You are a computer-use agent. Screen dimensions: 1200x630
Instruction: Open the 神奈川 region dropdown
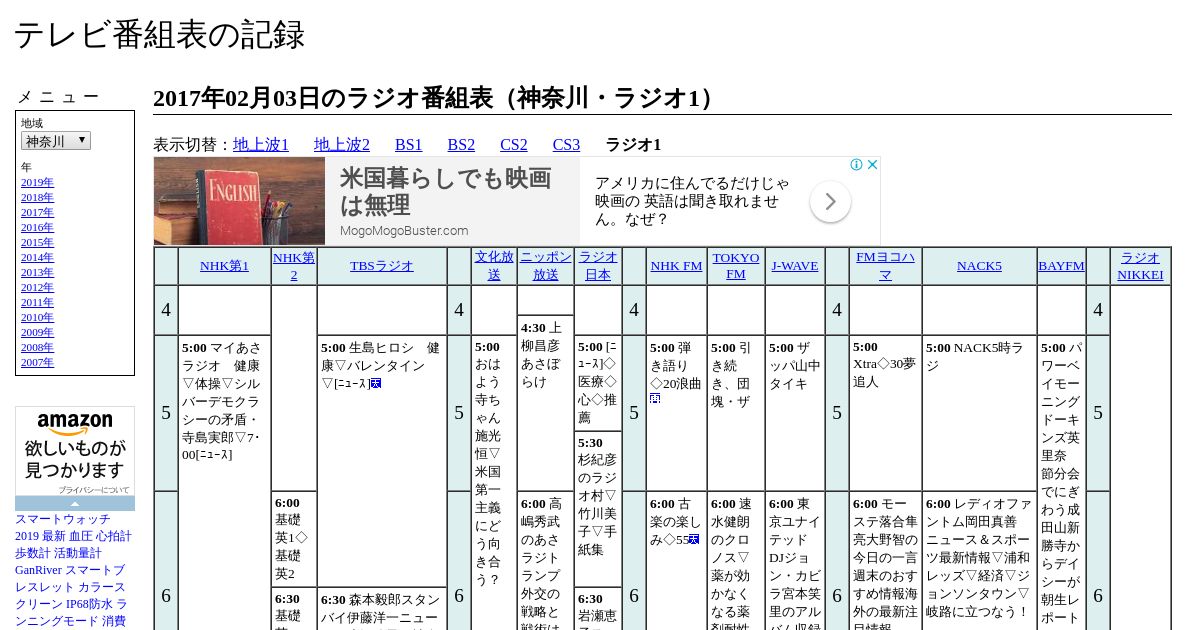56,141
